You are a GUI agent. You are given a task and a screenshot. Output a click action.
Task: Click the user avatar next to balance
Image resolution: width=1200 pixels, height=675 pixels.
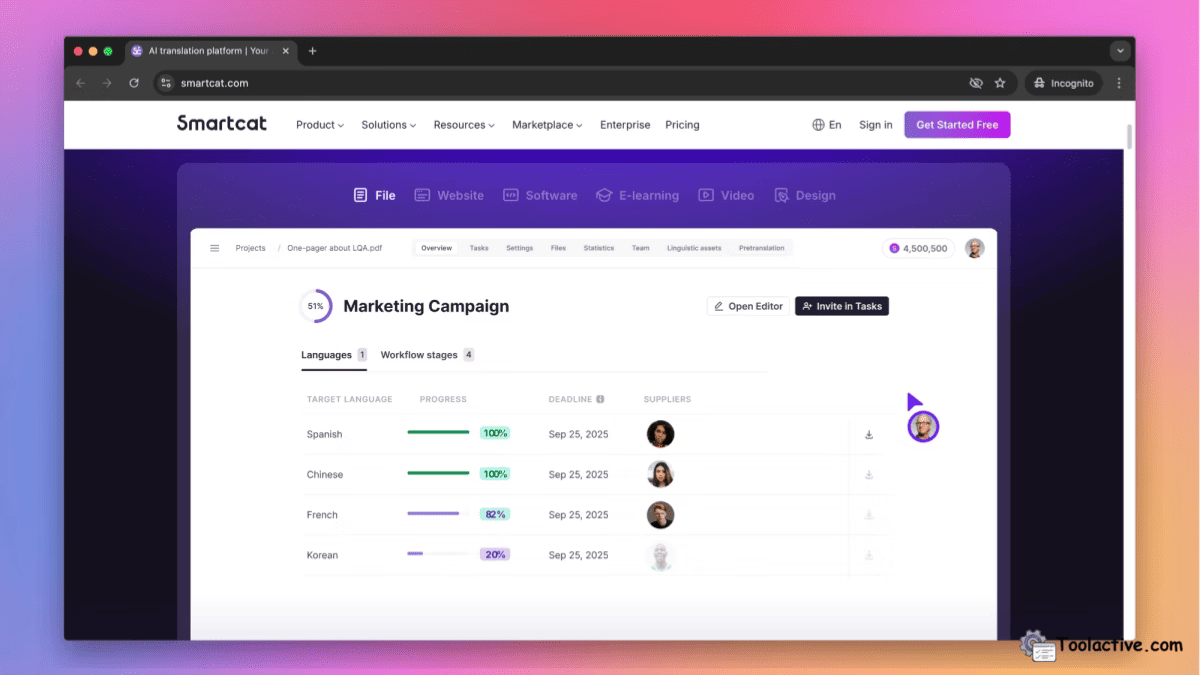coord(974,248)
